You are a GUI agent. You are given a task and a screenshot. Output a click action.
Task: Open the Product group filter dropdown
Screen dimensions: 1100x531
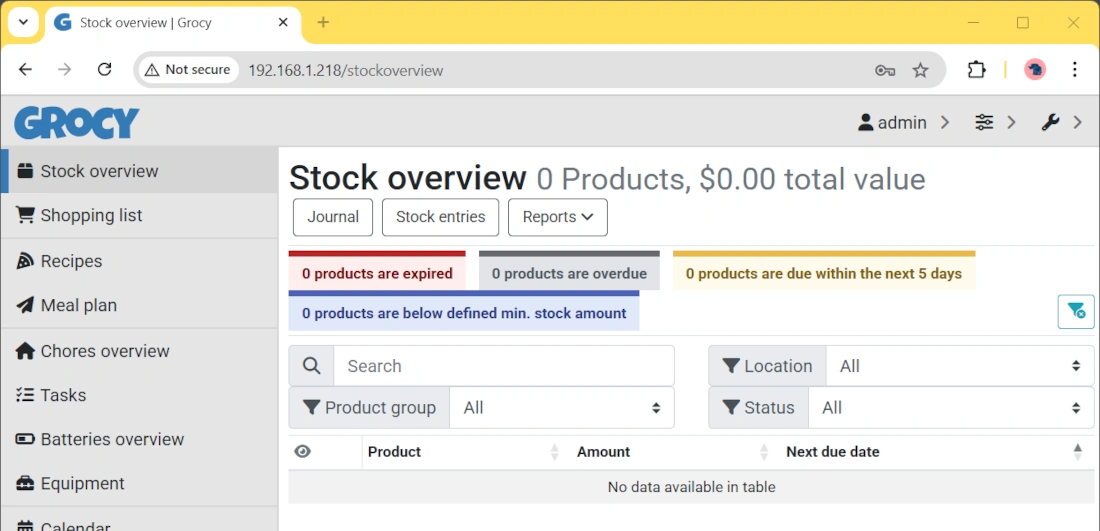point(561,408)
